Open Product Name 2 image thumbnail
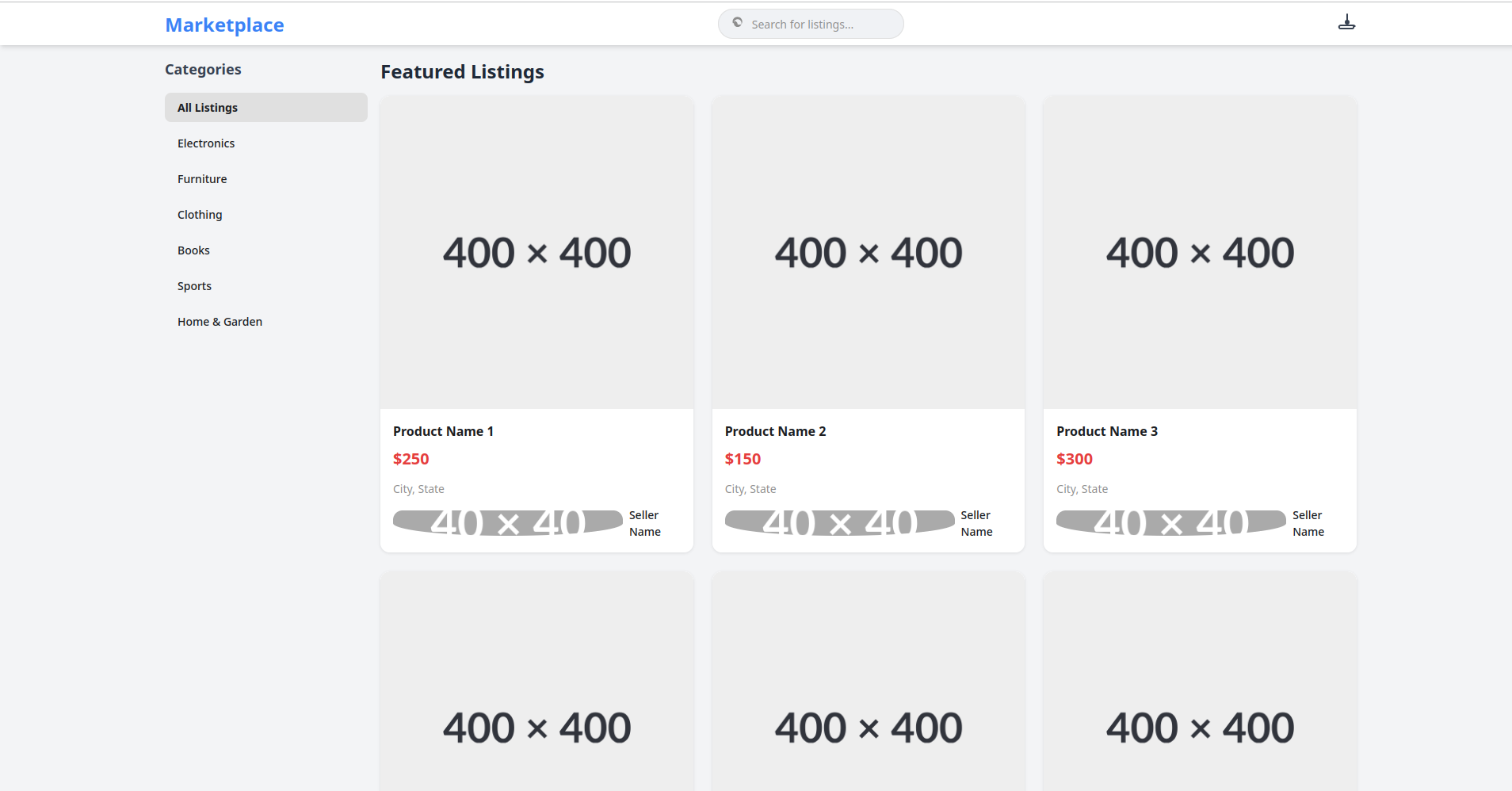Screen dimensions: 1512x791 [869, 253]
